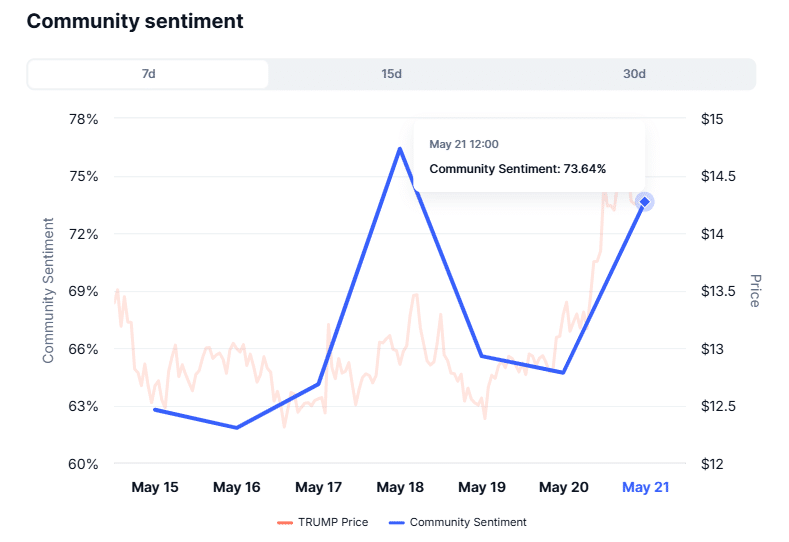Click the $13.5 price axis value
This screenshot has width=789, height=542.
718,291
